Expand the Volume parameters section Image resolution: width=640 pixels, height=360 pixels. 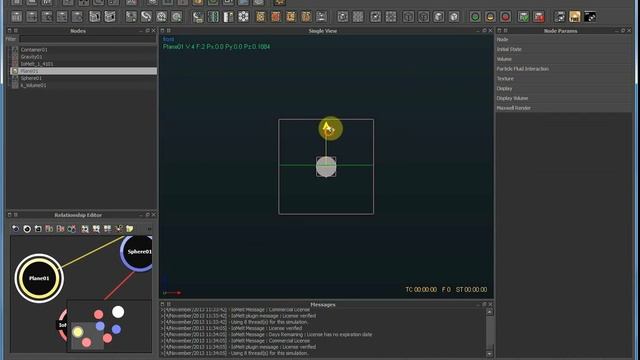pos(564,59)
